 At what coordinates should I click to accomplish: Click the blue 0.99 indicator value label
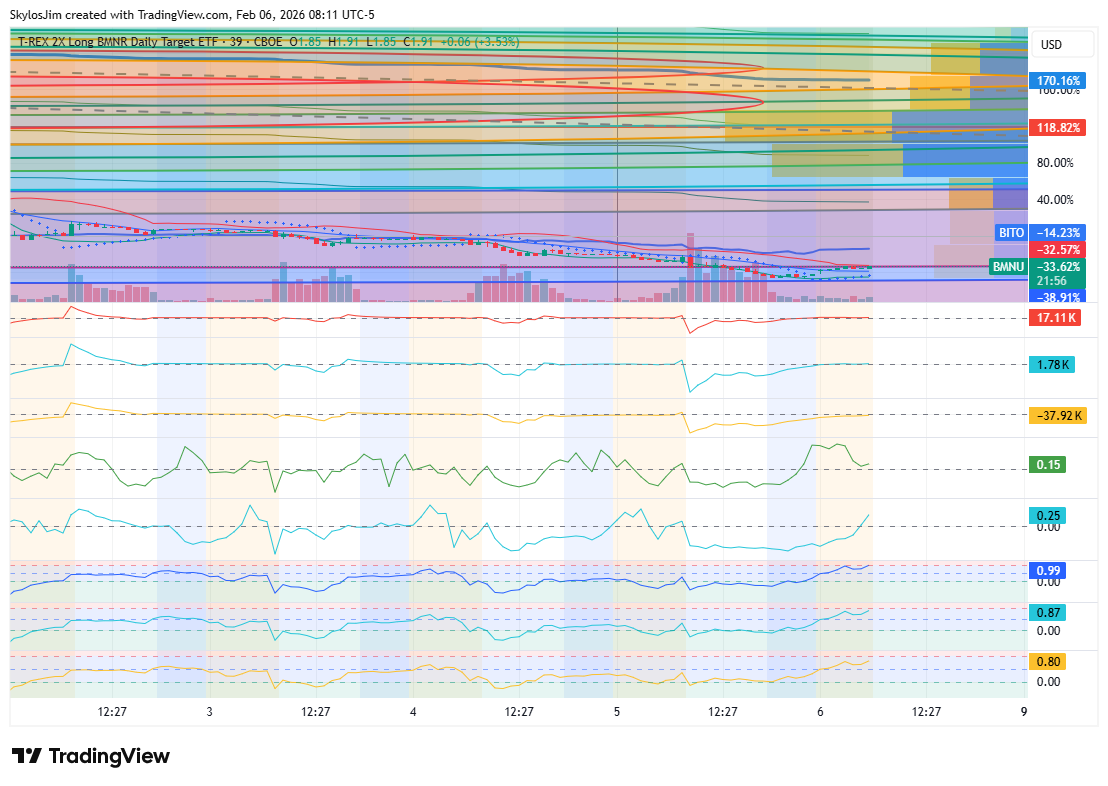[x=1049, y=570]
